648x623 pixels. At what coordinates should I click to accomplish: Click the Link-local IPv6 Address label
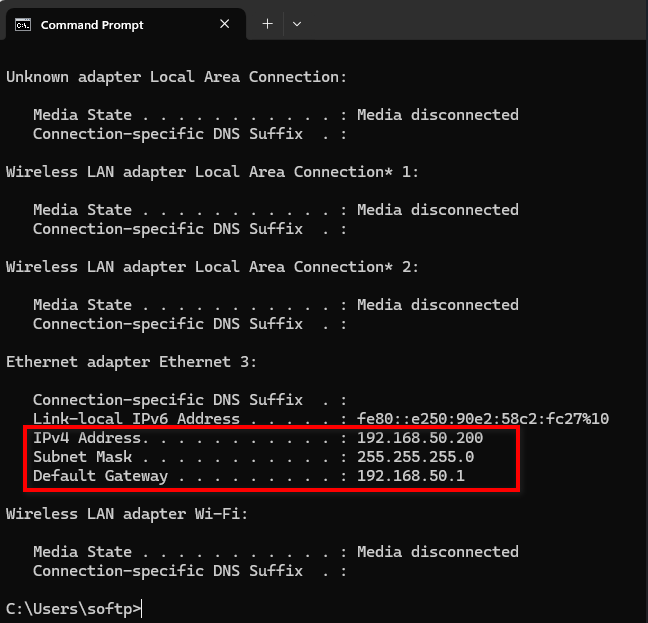point(136,419)
